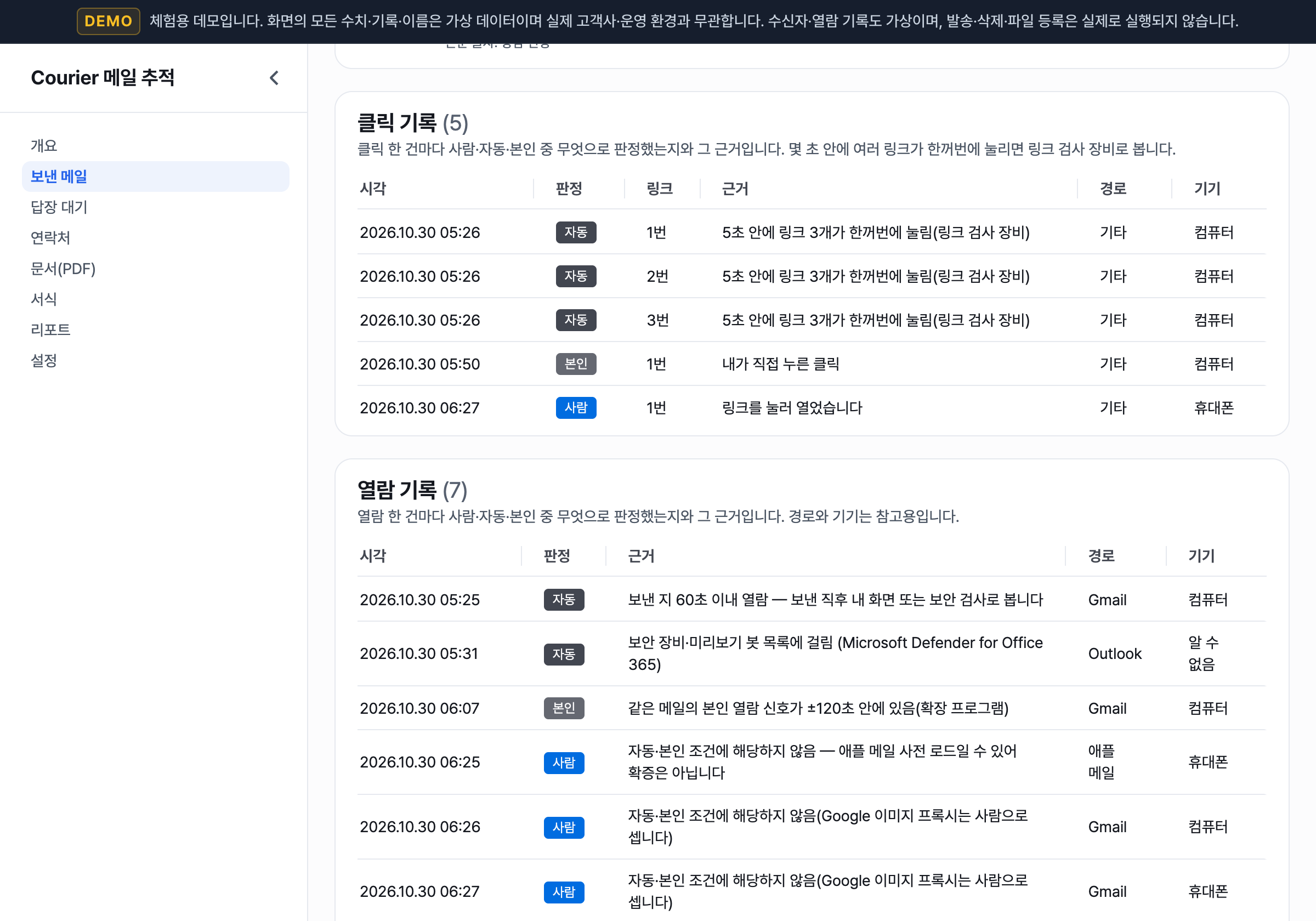
Task: Click the 본인 badge at 06:07 view
Action: click(564, 708)
